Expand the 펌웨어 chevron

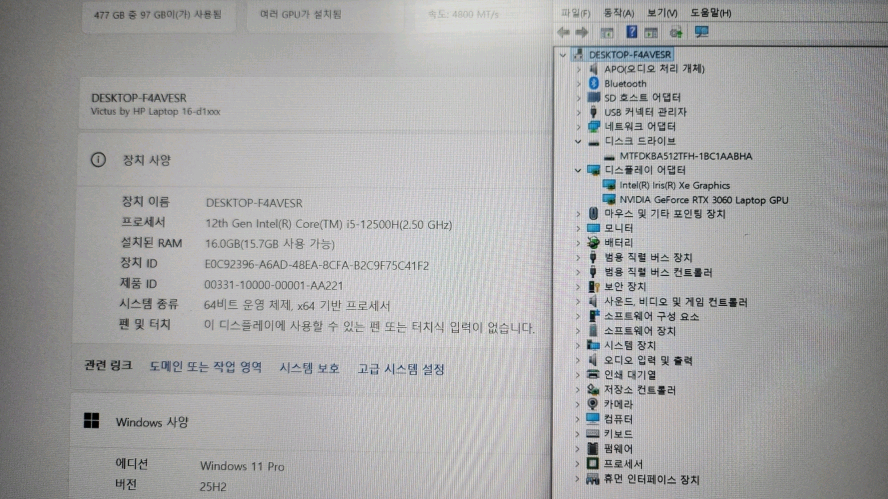578,449
